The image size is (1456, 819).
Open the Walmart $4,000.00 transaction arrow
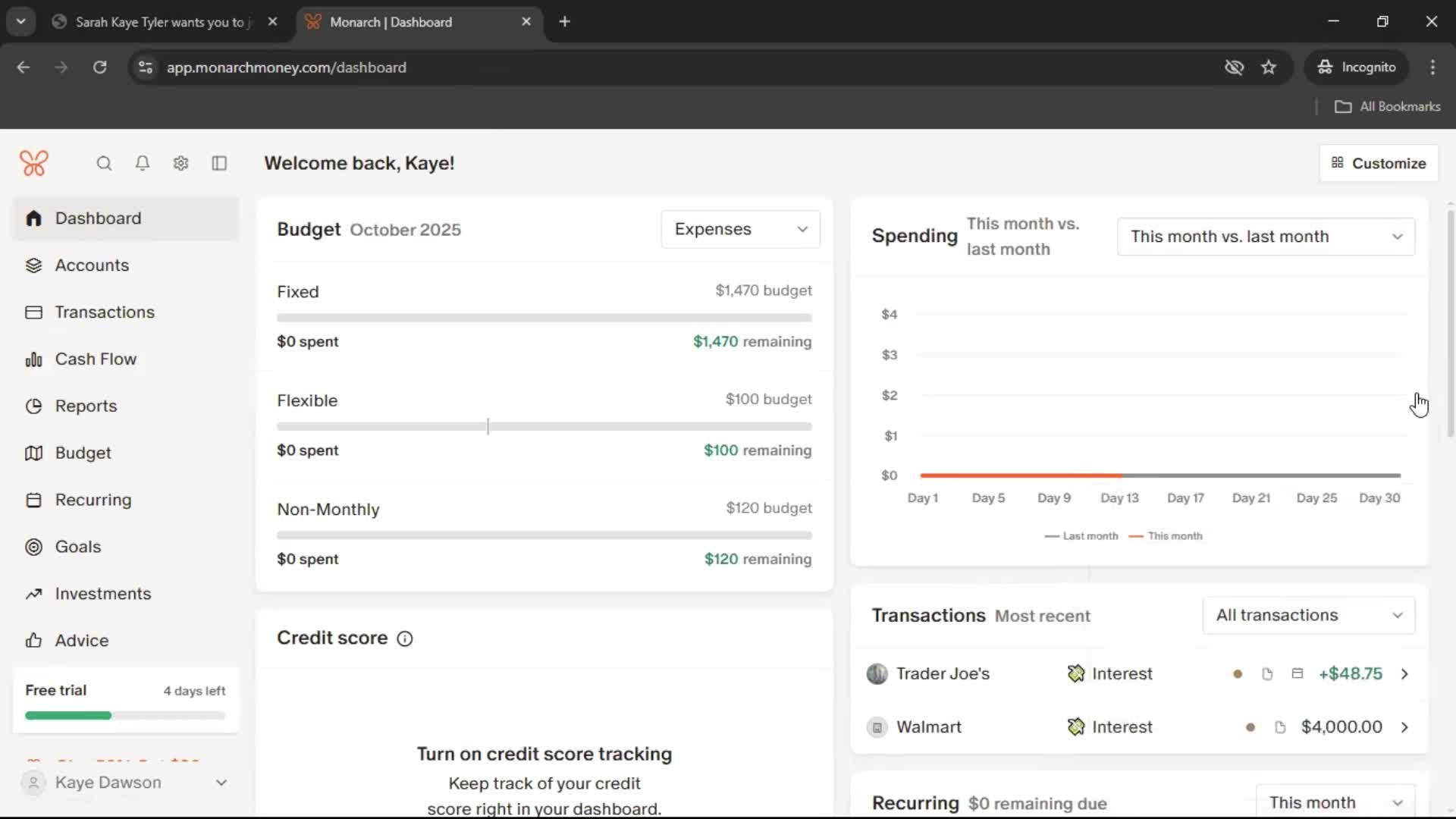click(1404, 727)
